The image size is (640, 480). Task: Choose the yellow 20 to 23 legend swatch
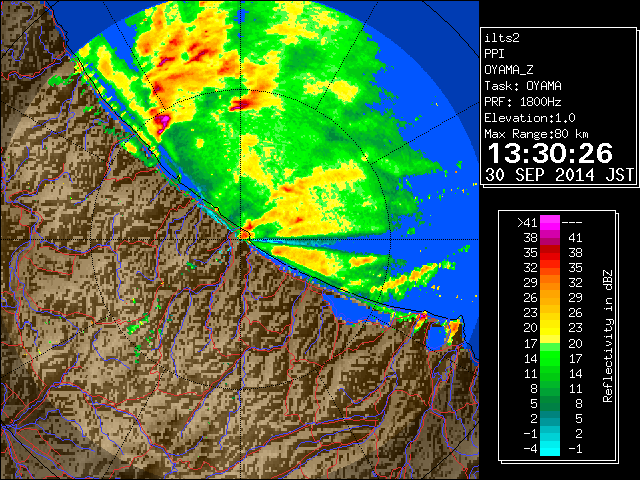[550, 328]
